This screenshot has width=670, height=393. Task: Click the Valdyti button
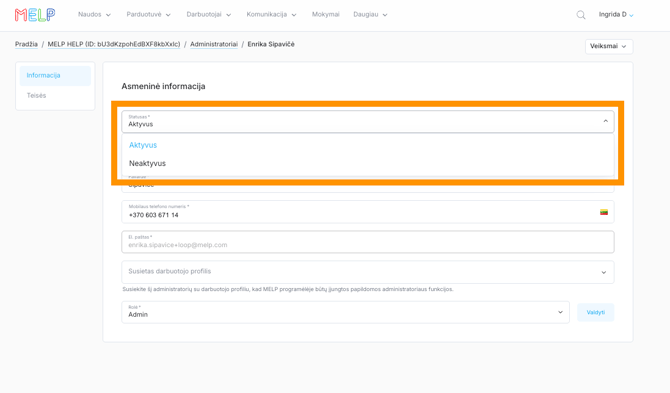596,312
